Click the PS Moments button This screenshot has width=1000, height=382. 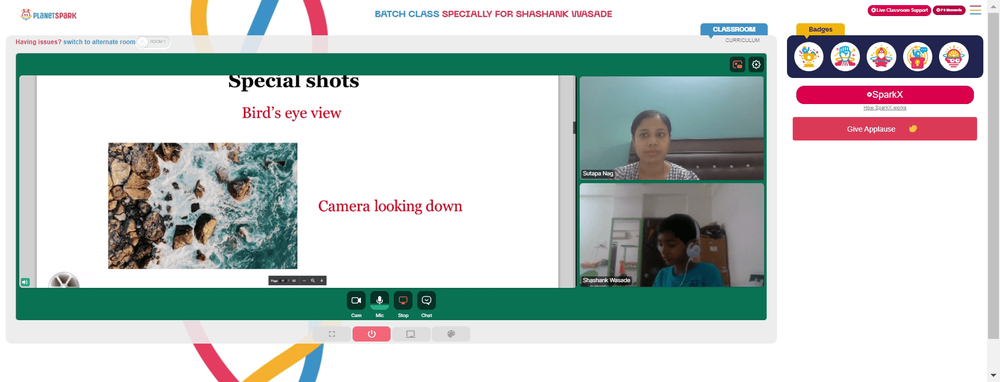949,10
